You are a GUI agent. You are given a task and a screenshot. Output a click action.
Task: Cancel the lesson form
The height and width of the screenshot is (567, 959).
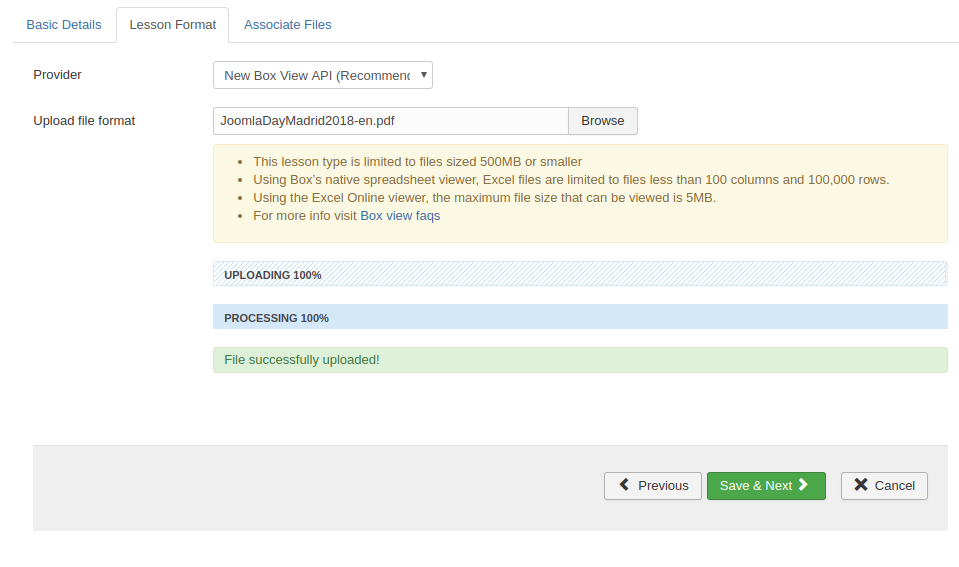(x=884, y=486)
